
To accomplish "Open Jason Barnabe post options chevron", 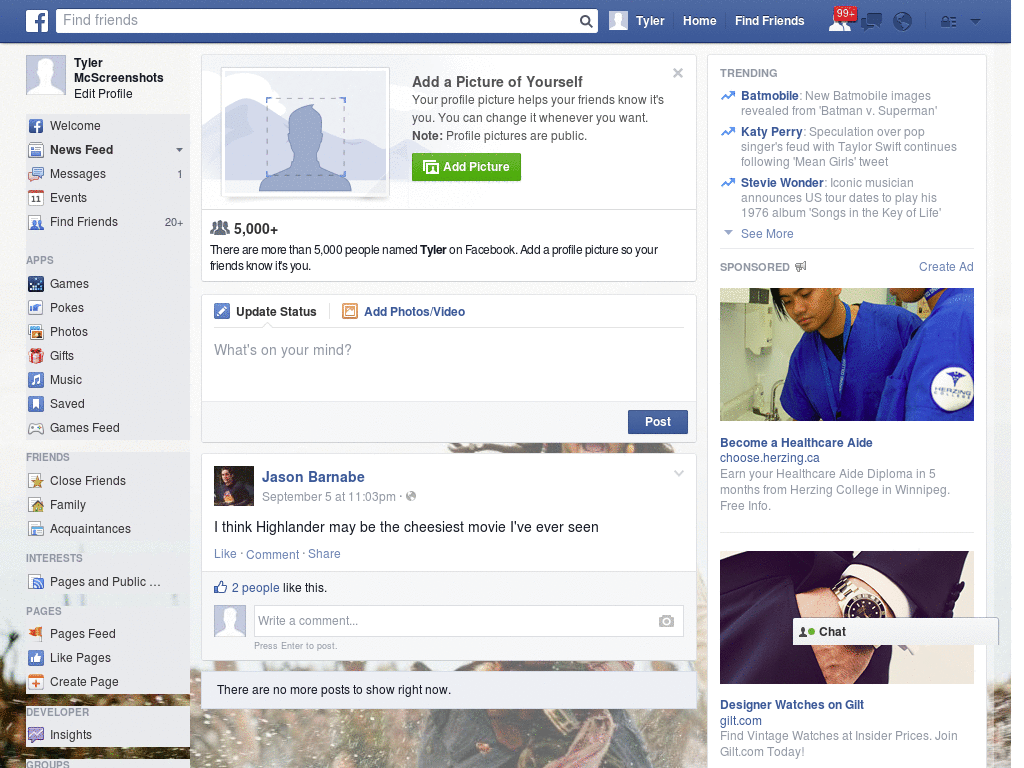I will tap(679, 473).
